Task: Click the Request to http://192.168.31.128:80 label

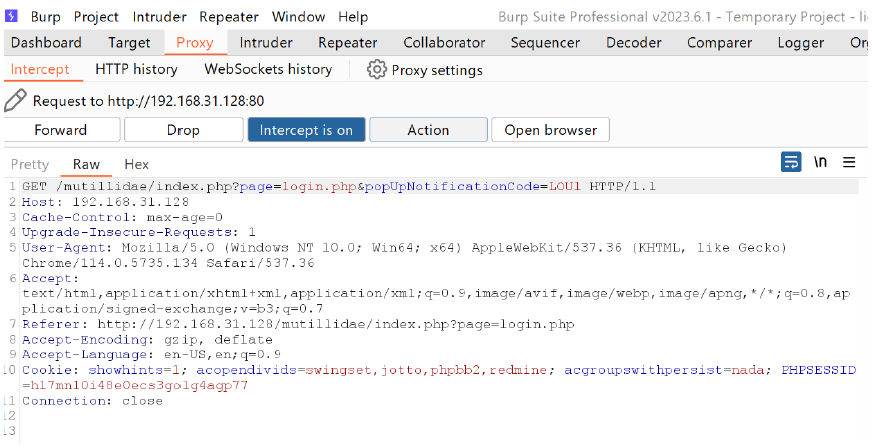Action: [x=148, y=101]
